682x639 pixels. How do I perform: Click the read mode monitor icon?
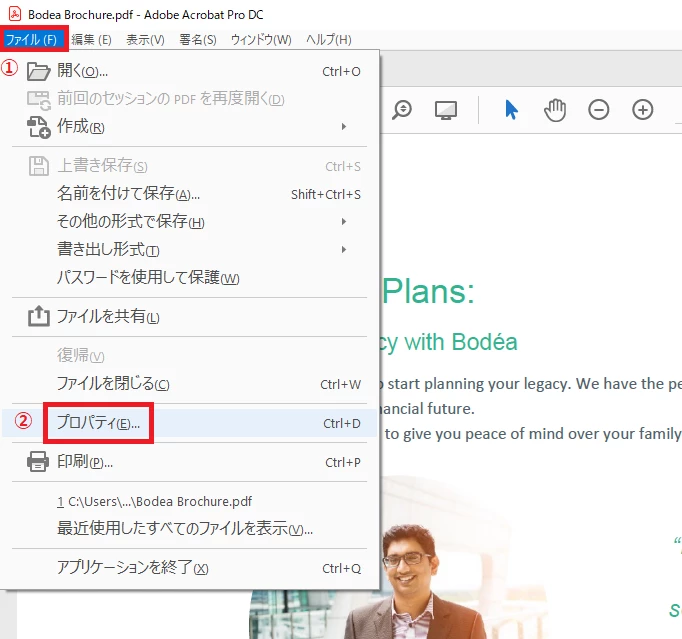tap(446, 110)
